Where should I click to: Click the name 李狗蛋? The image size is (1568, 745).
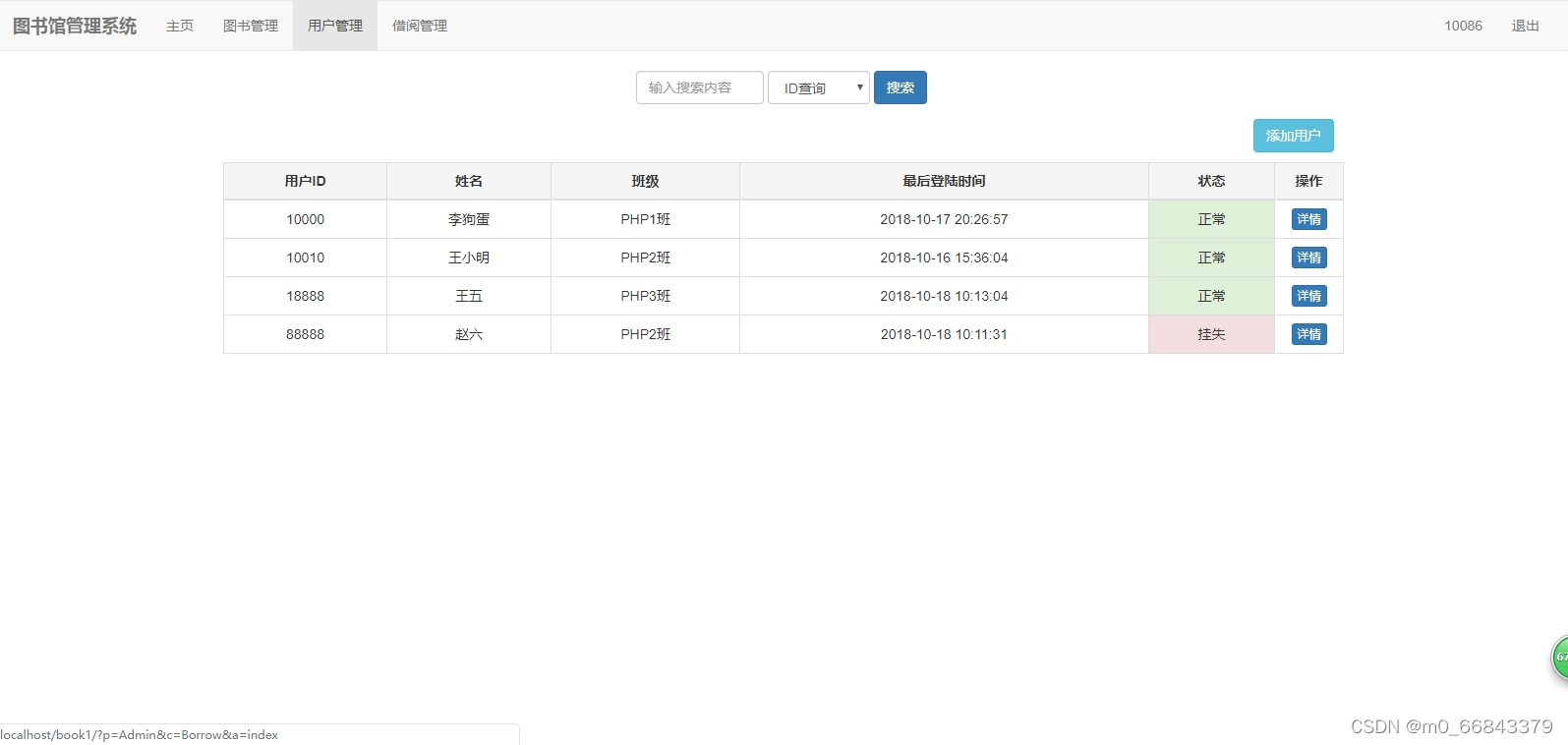(x=469, y=219)
